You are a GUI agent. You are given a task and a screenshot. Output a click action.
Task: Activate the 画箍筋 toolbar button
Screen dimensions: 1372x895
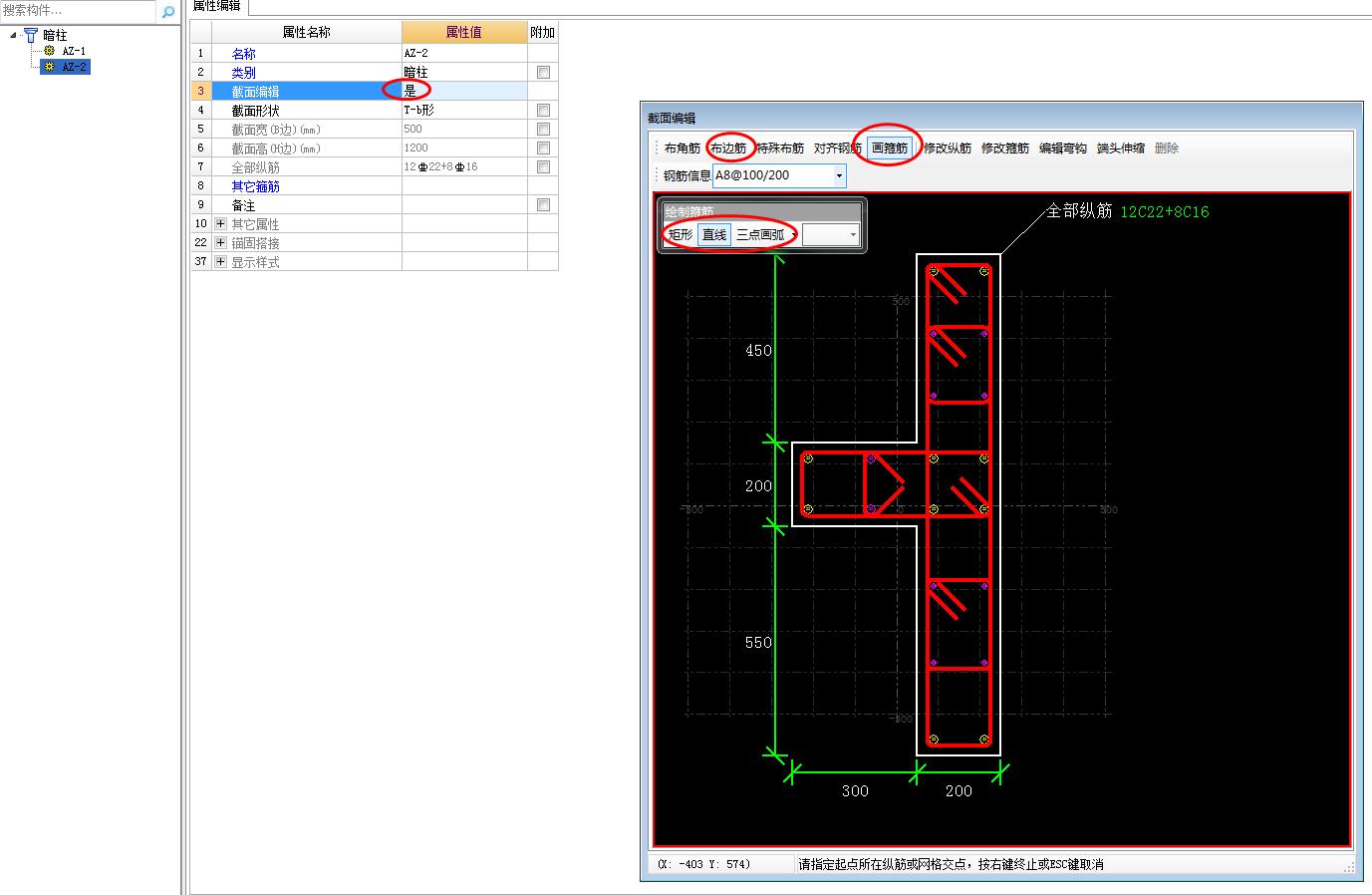889,149
